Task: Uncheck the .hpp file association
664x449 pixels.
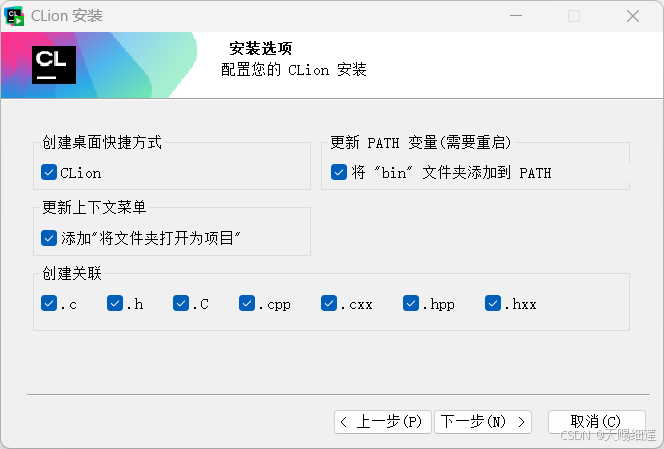Action: pos(411,303)
